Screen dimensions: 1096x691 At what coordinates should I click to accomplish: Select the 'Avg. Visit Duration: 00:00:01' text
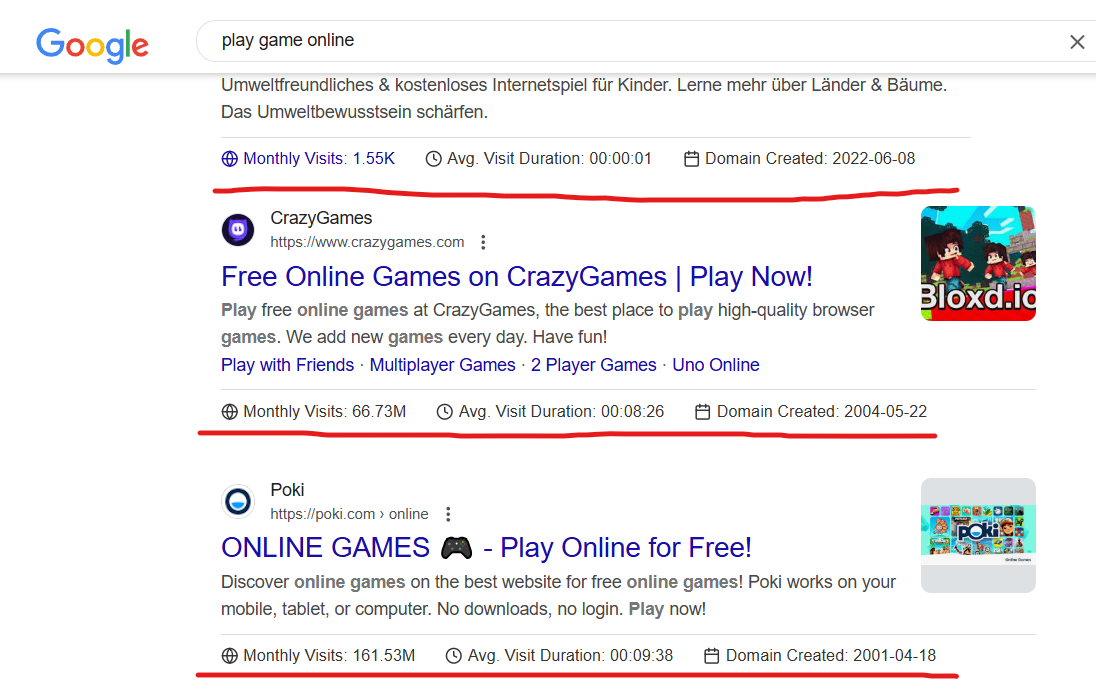[x=549, y=159]
